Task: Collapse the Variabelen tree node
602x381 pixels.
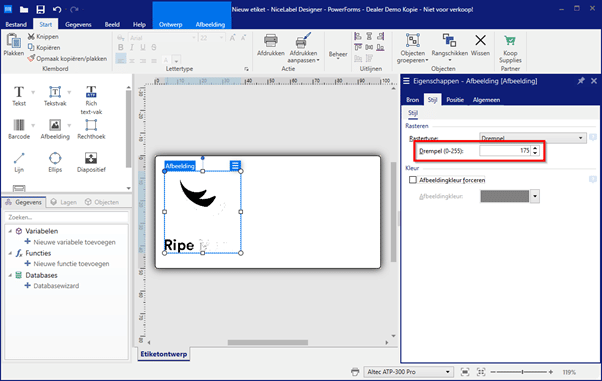Action: tap(10, 231)
